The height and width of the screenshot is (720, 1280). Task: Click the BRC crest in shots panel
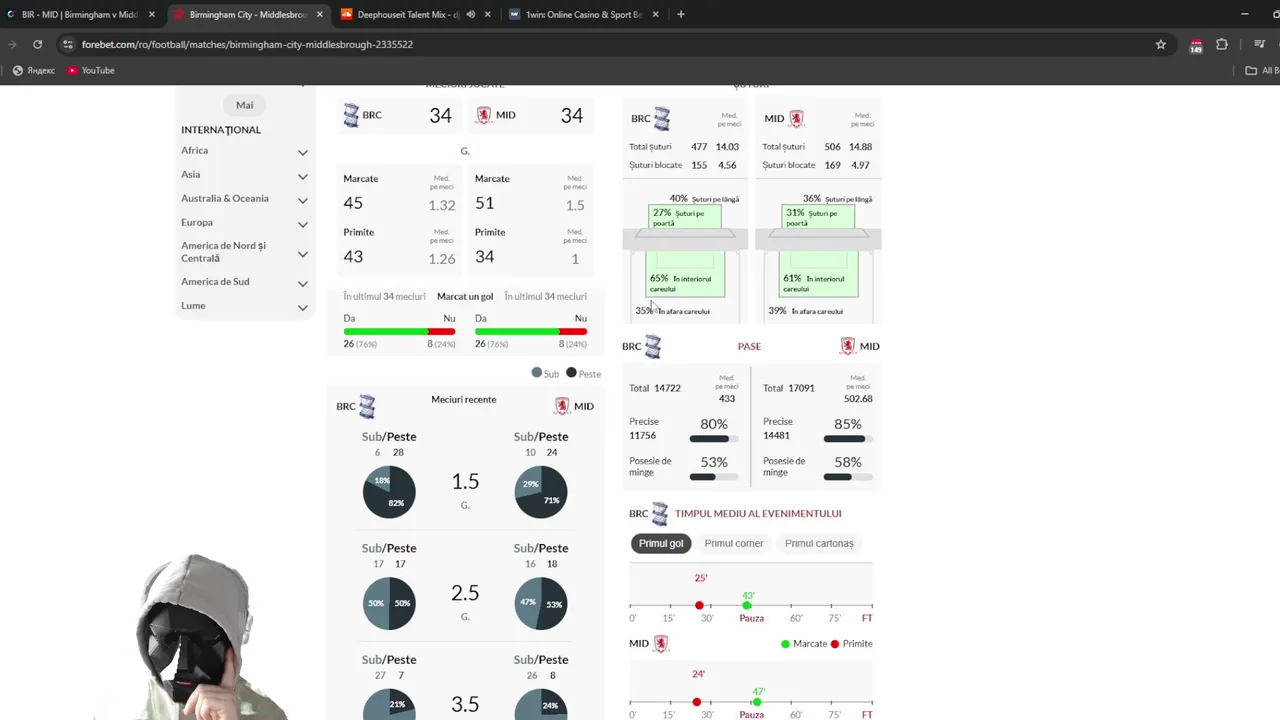[662, 118]
